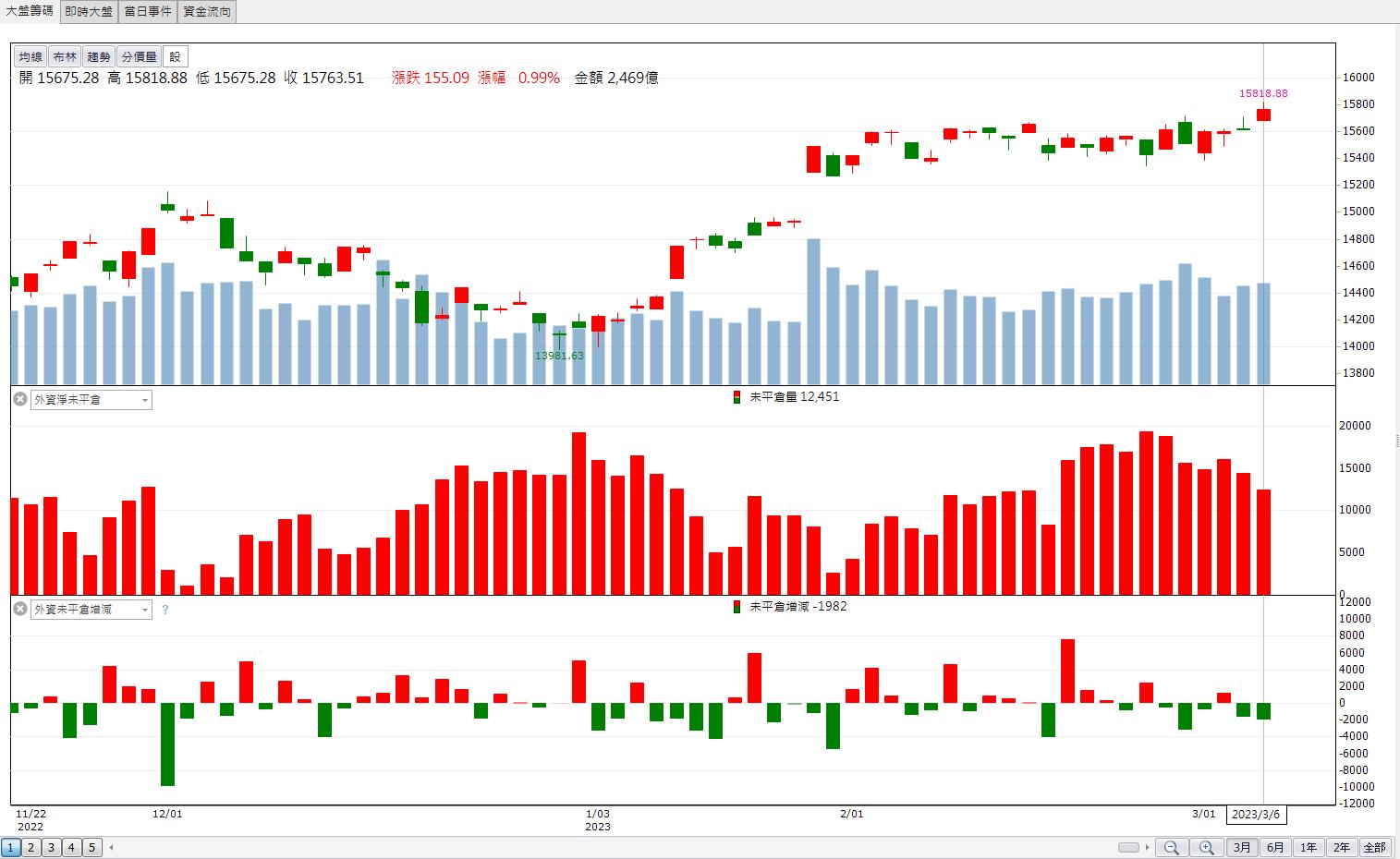Click the right arrow beside the scroll thumb
This screenshot has height=859, width=1400.
click(x=1148, y=847)
